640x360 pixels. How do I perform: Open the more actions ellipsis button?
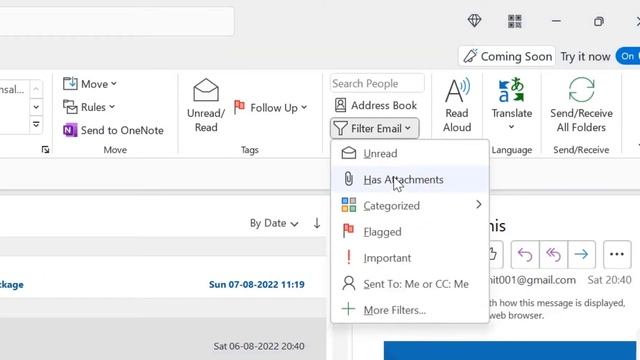(x=617, y=255)
